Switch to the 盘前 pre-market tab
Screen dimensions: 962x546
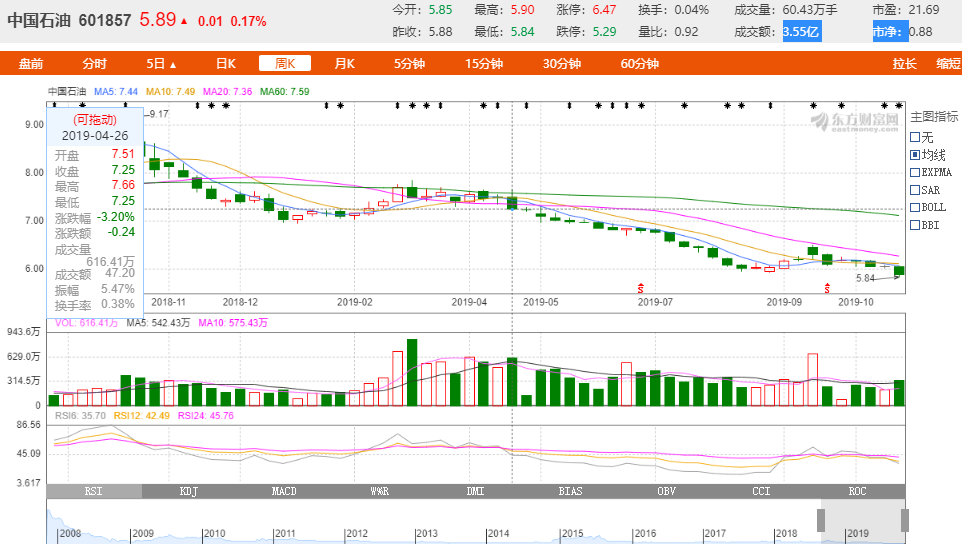tap(31, 64)
